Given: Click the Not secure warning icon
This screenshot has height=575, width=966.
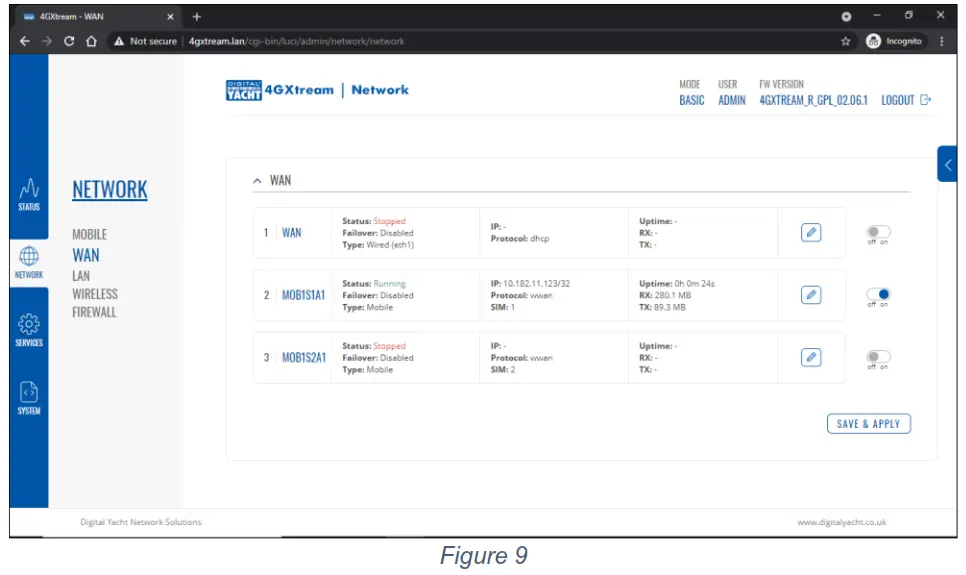Looking at the screenshot, I should (x=119, y=41).
